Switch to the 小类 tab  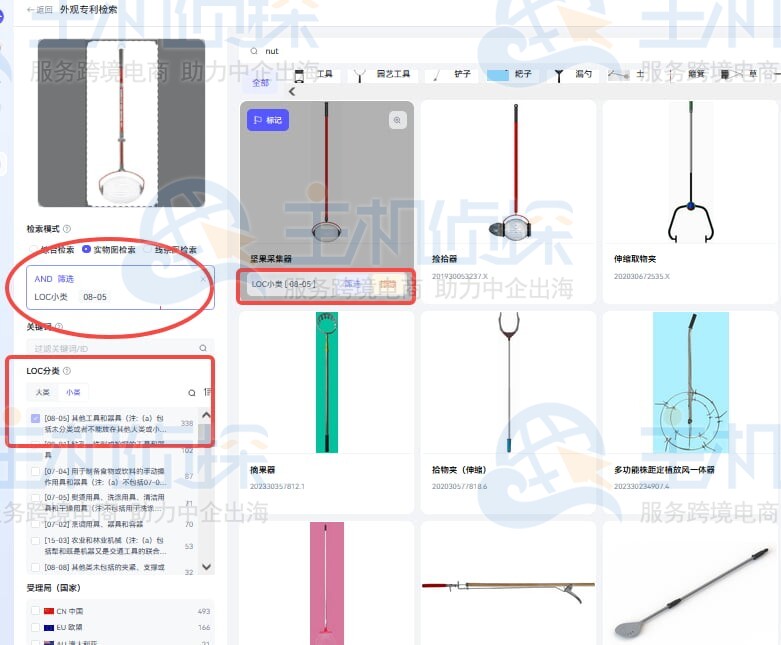pos(73,392)
